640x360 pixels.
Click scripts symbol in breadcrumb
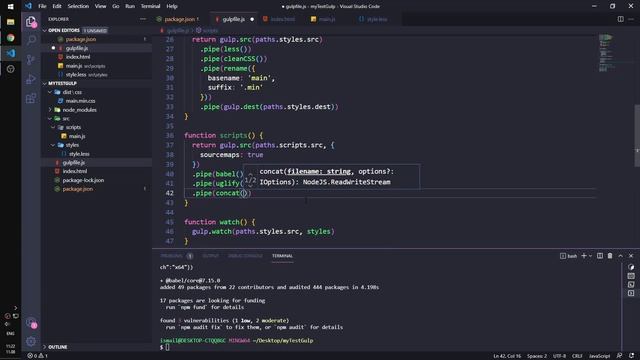coord(207,31)
